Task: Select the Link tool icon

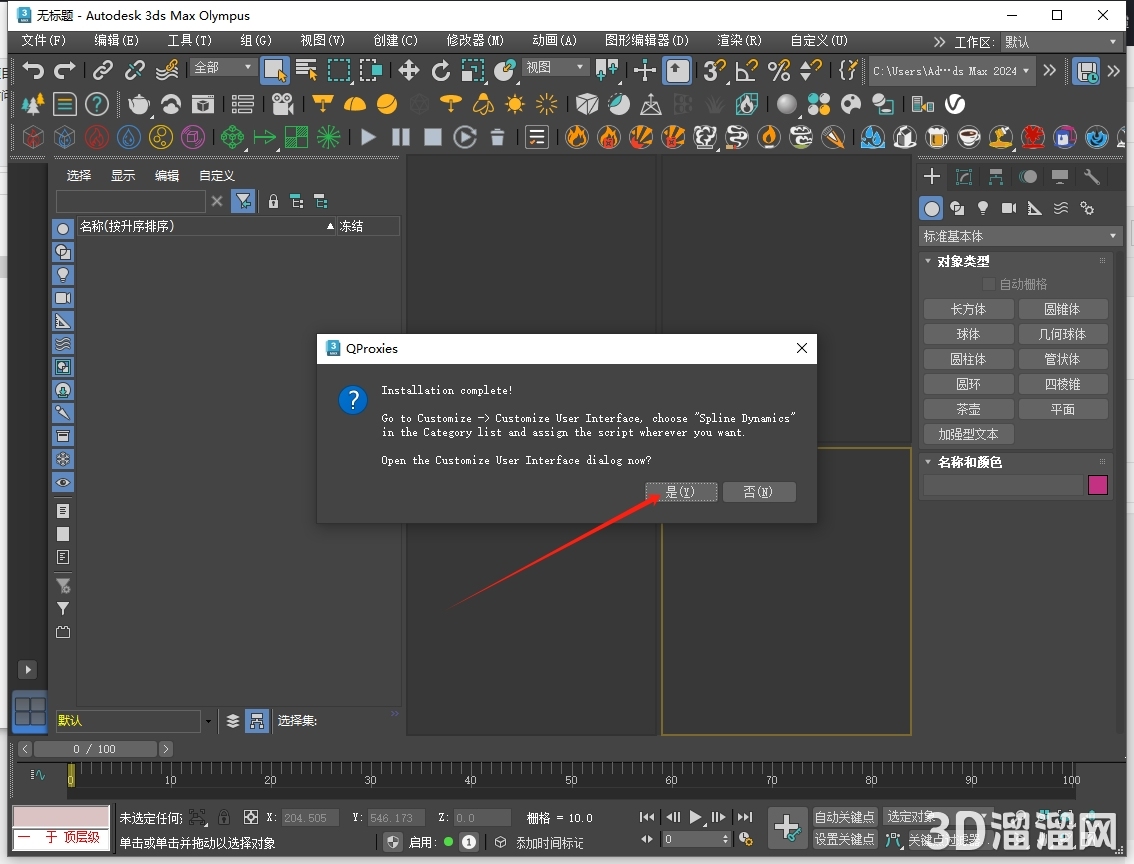Action: point(103,71)
